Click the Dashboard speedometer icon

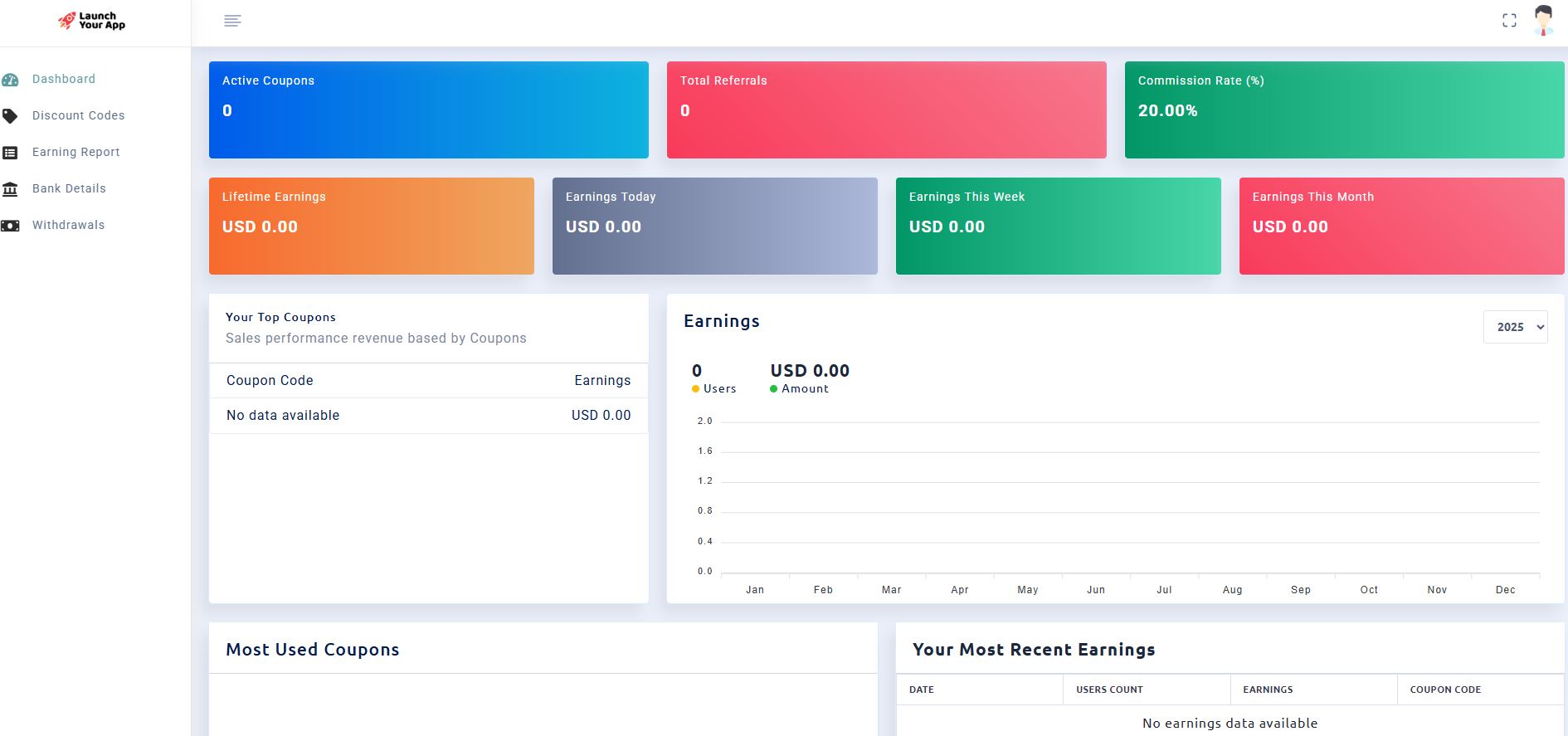tap(10, 80)
